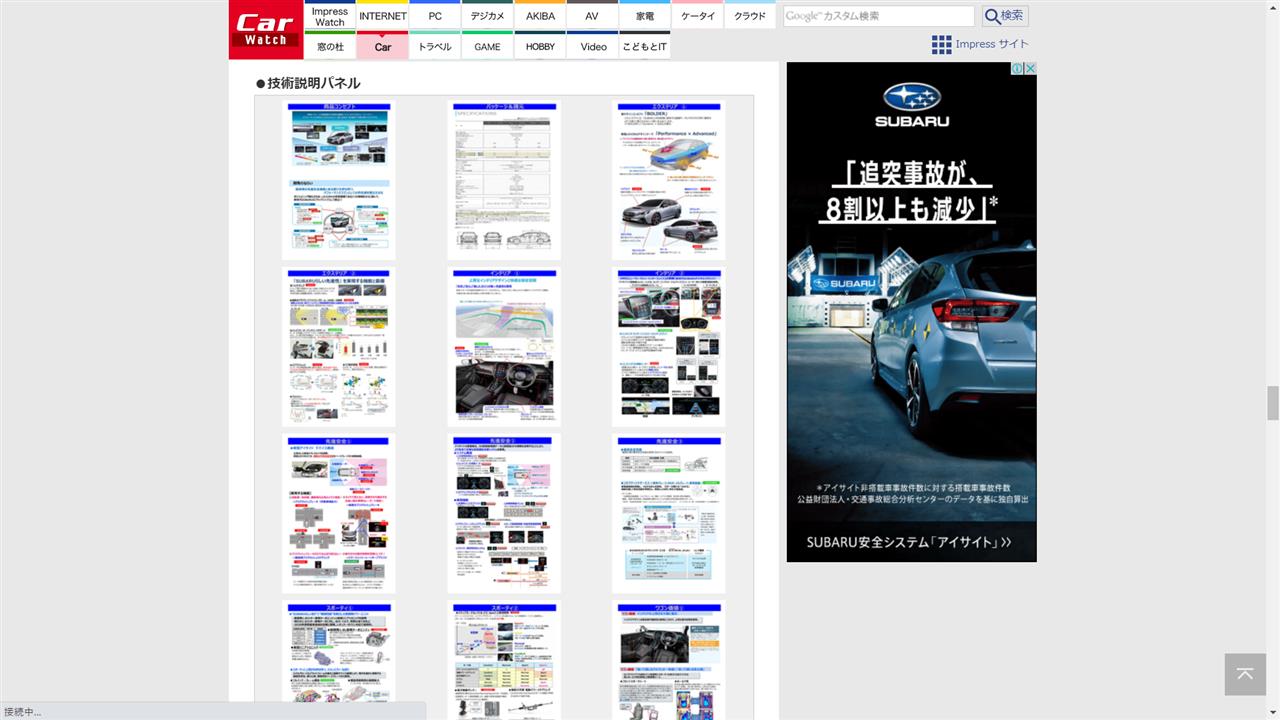This screenshot has height=720, width=1280.
Task: Open the Video tab
Action: pos(593,46)
